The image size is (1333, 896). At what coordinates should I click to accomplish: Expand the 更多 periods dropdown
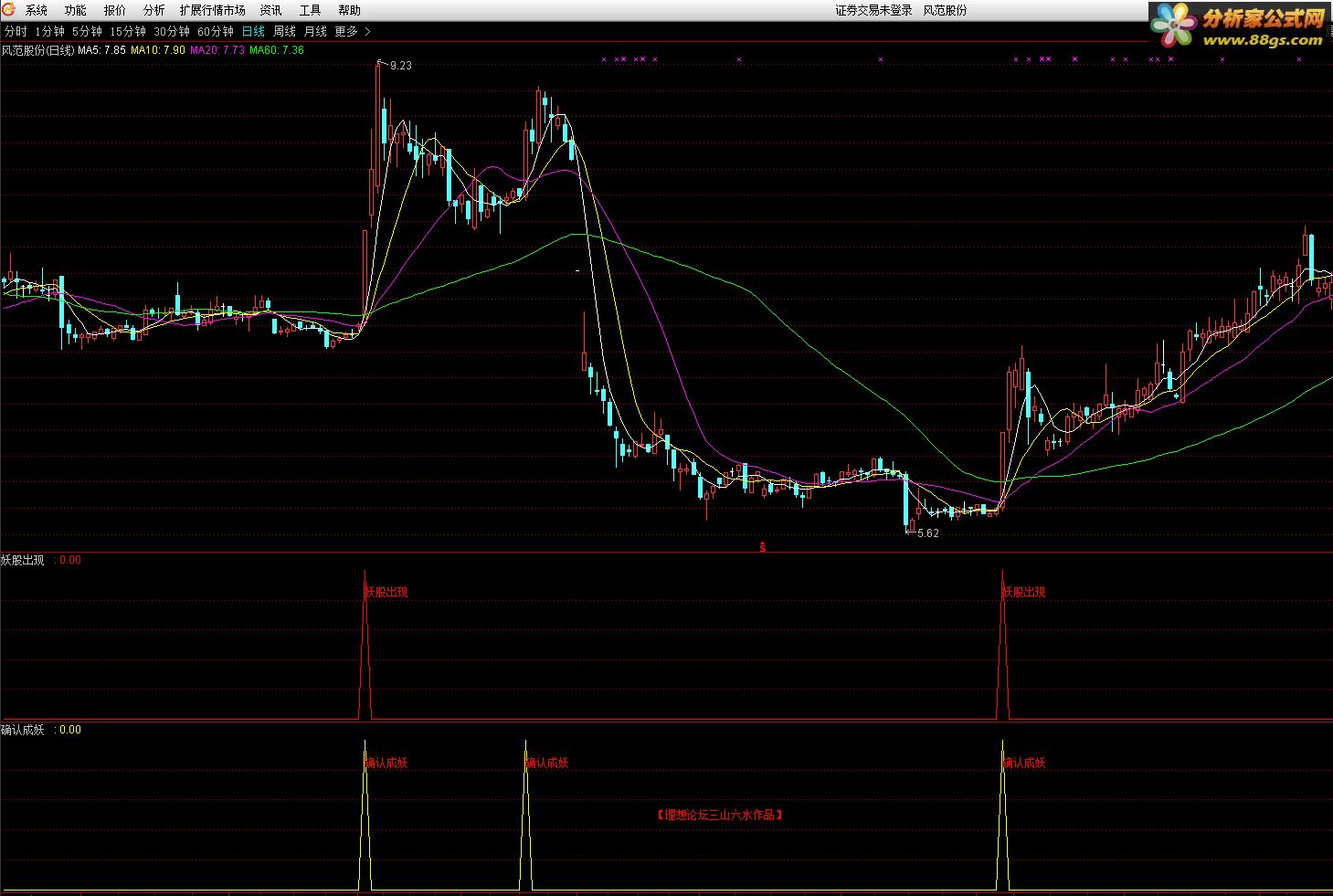pos(346,31)
